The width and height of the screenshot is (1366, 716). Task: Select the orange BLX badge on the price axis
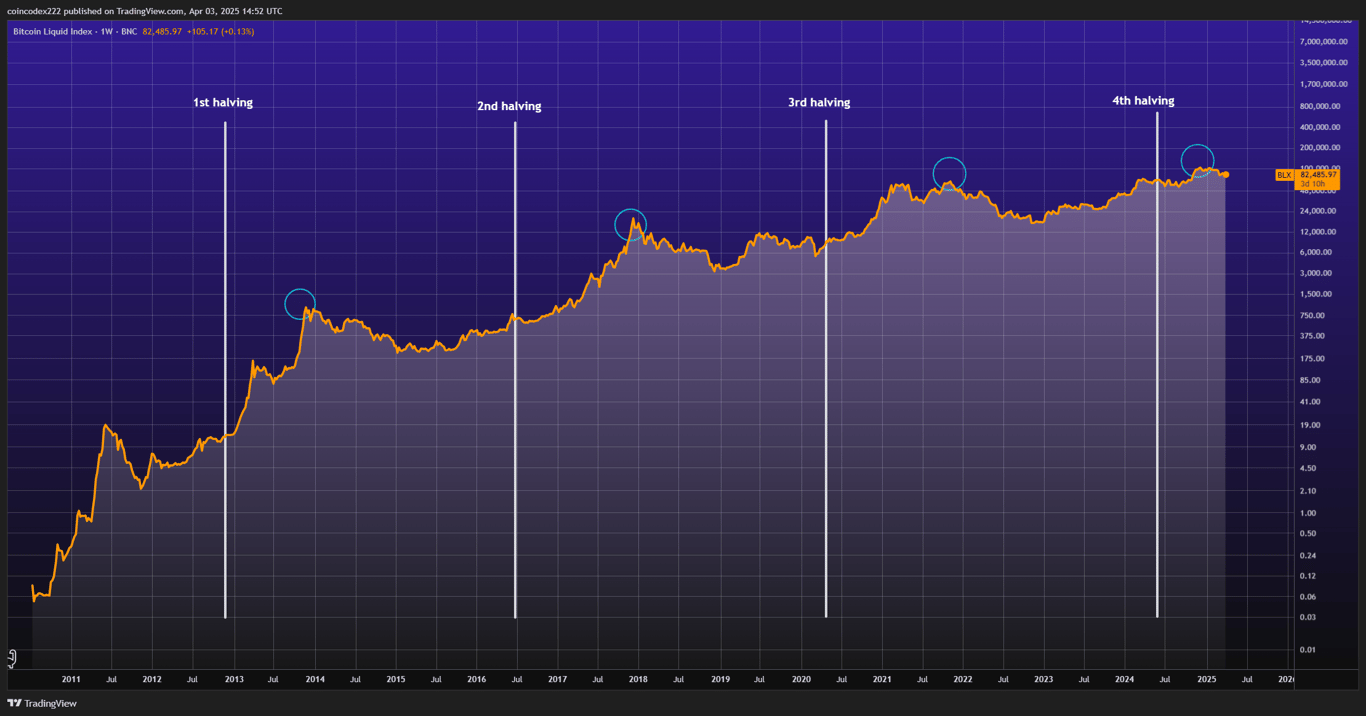(x=1284, y=174)
